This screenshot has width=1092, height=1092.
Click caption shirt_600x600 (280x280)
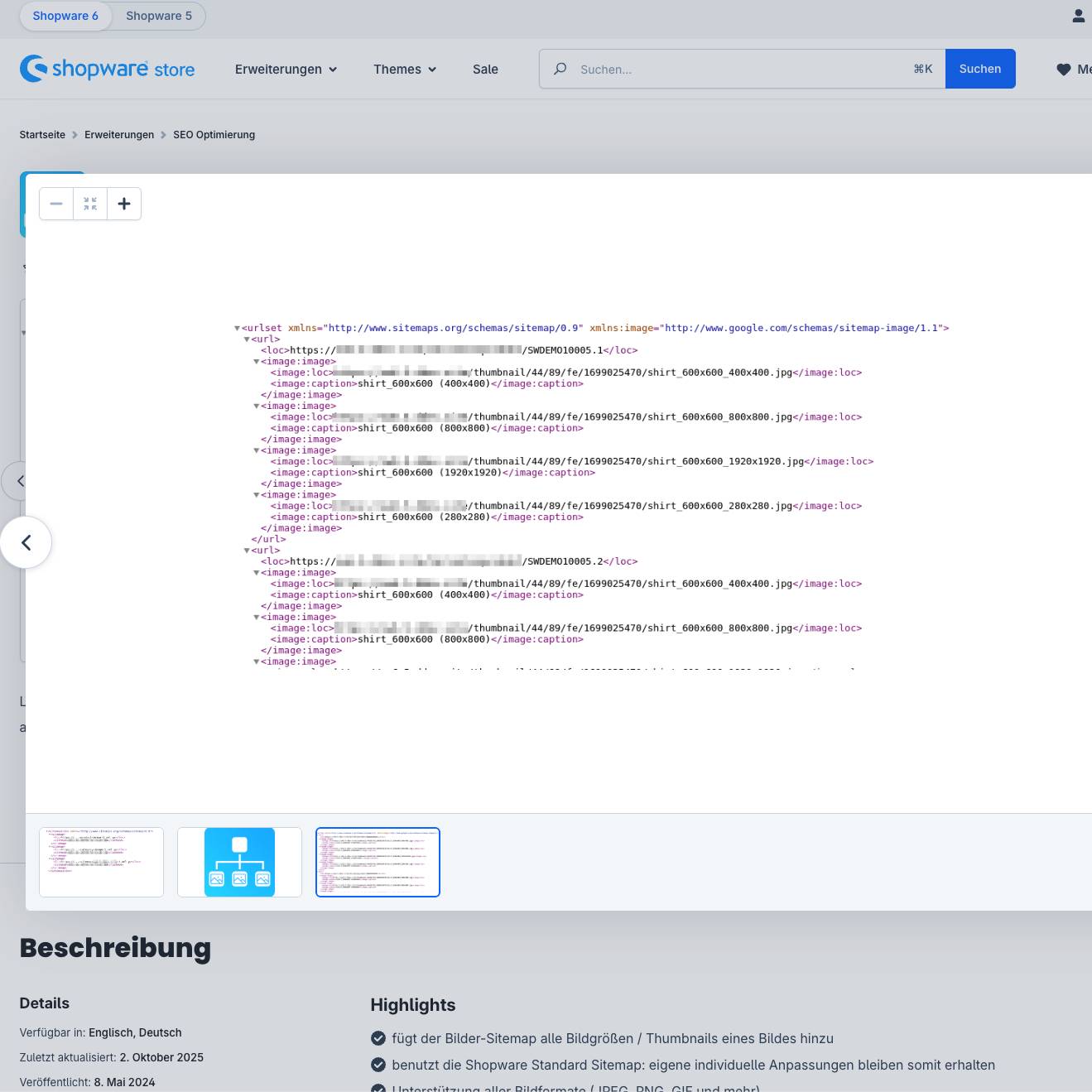click(426, 517)
